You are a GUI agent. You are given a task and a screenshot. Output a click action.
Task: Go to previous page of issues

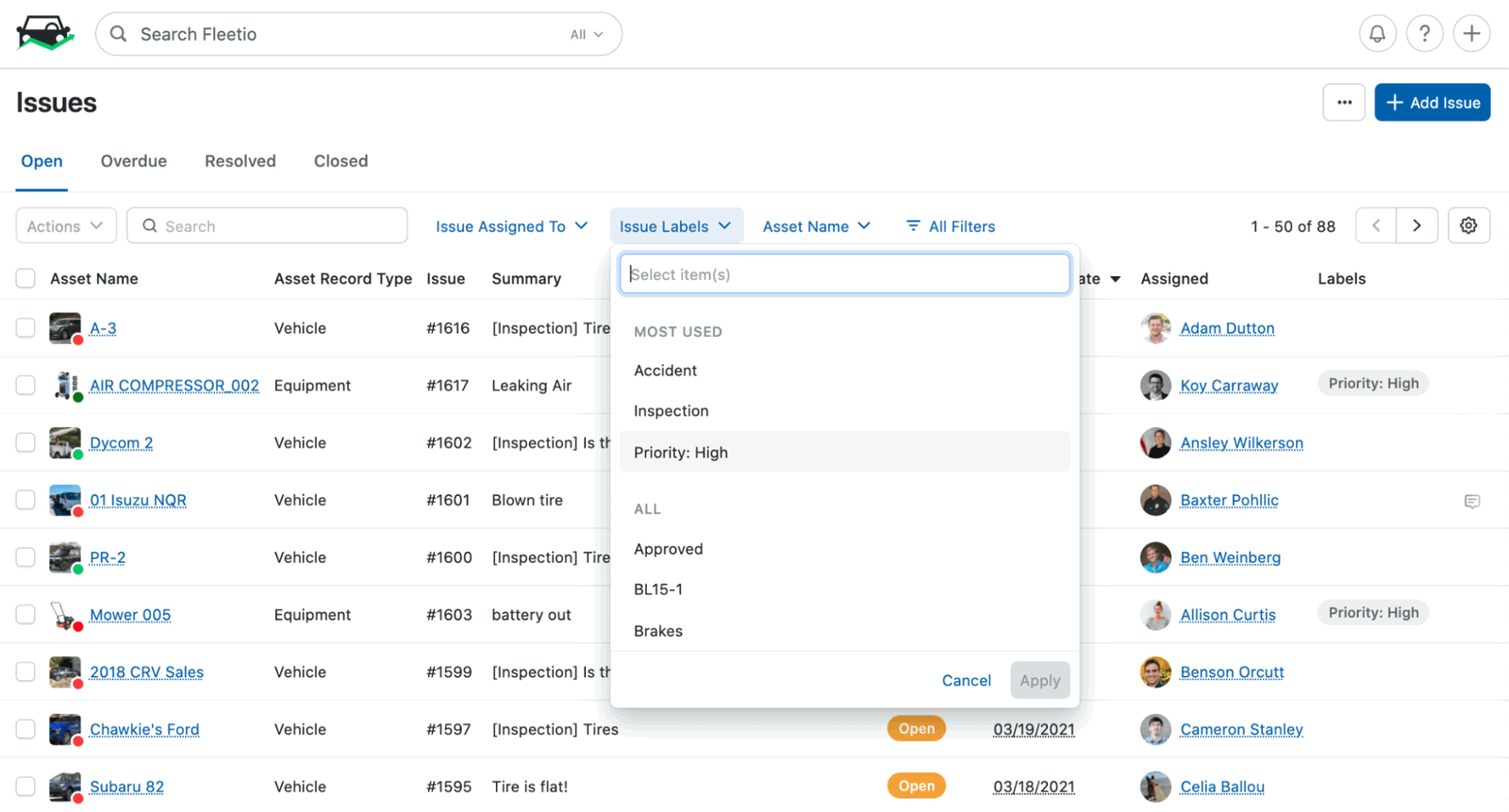point(1376,225)
